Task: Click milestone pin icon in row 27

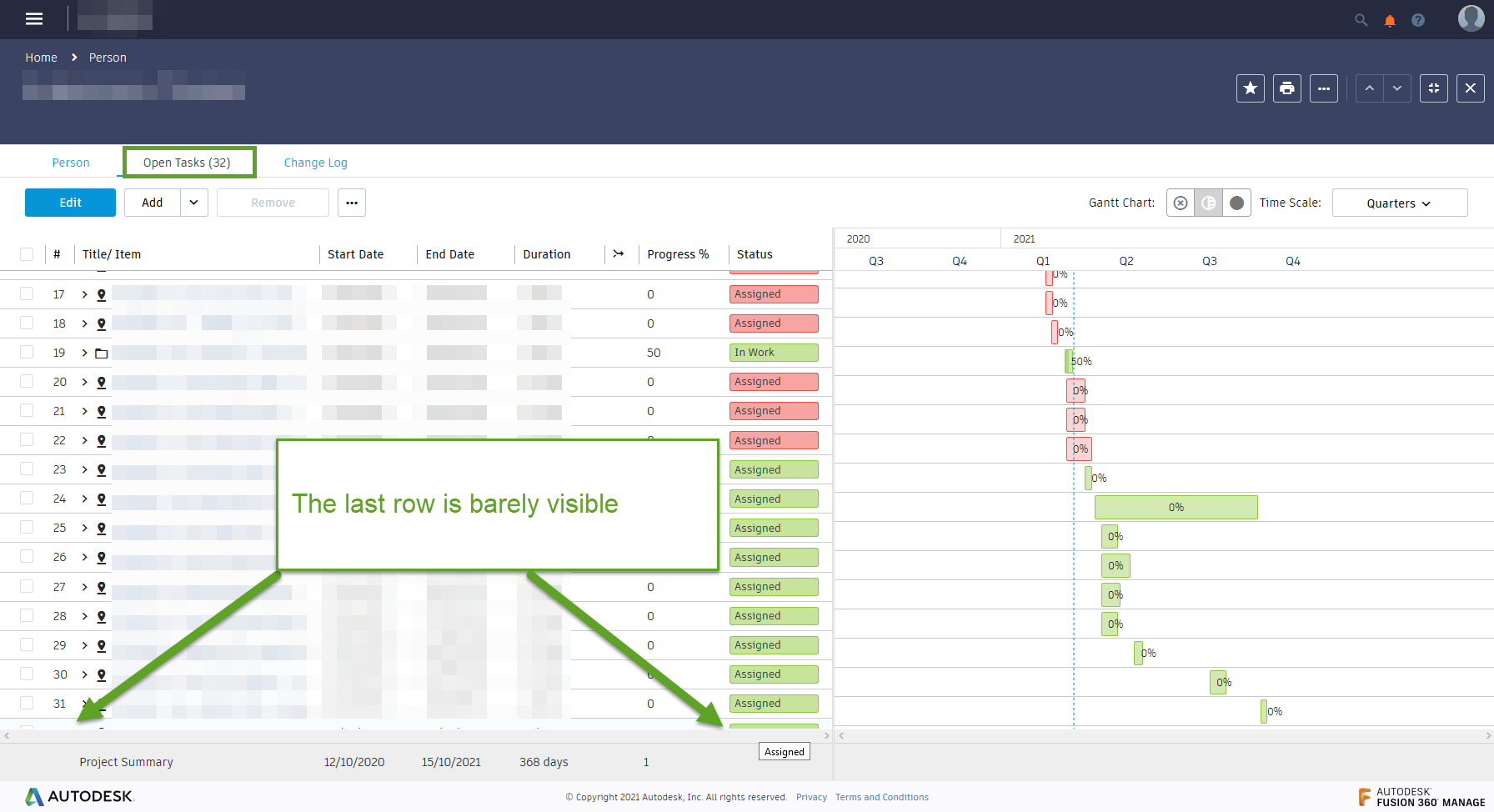Action: click(102, 587)
